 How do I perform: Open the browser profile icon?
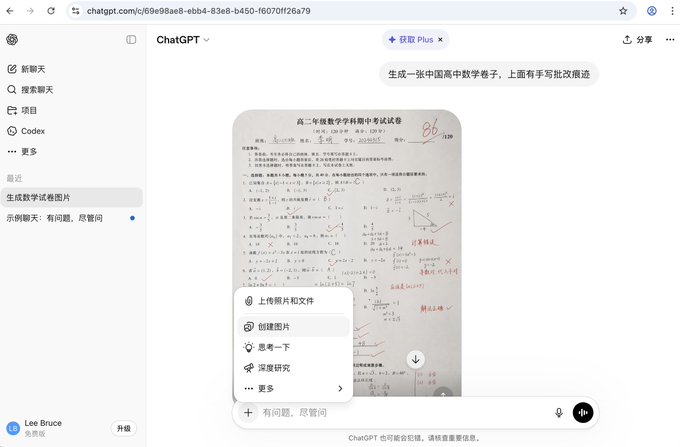652,11
